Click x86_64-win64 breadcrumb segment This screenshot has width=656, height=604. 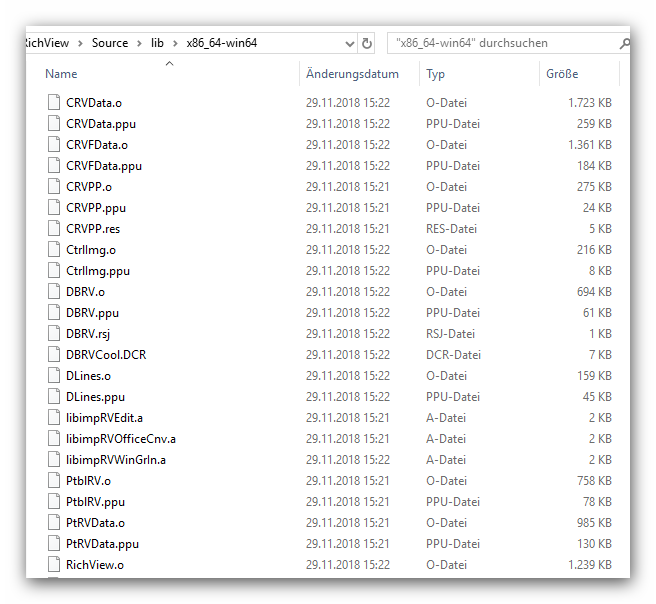point(222,43)
